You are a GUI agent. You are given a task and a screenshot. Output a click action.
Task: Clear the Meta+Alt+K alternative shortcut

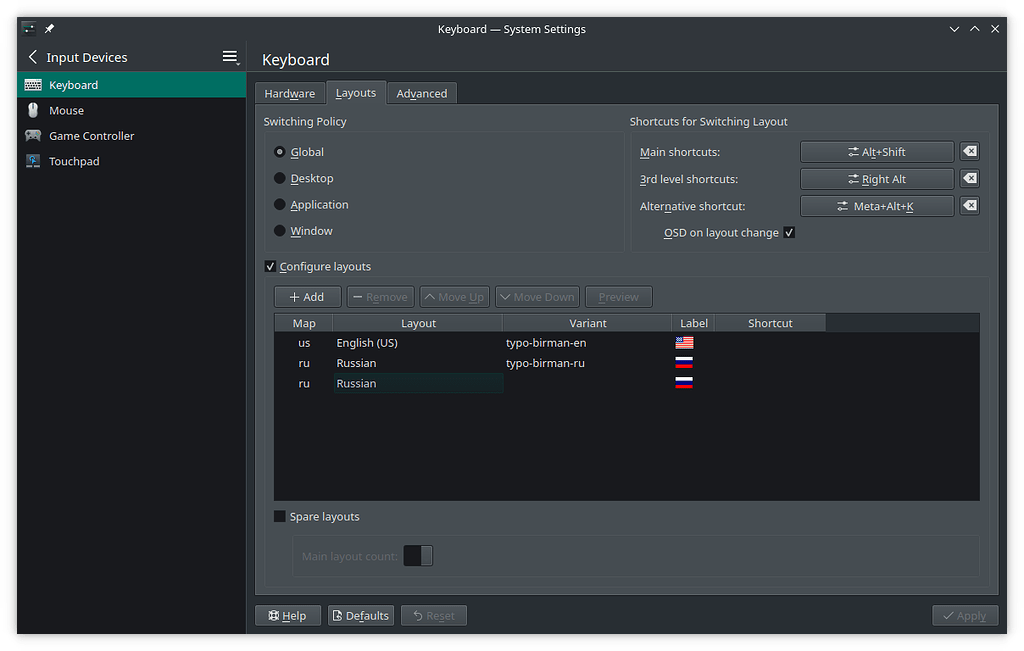pos(968,206)
